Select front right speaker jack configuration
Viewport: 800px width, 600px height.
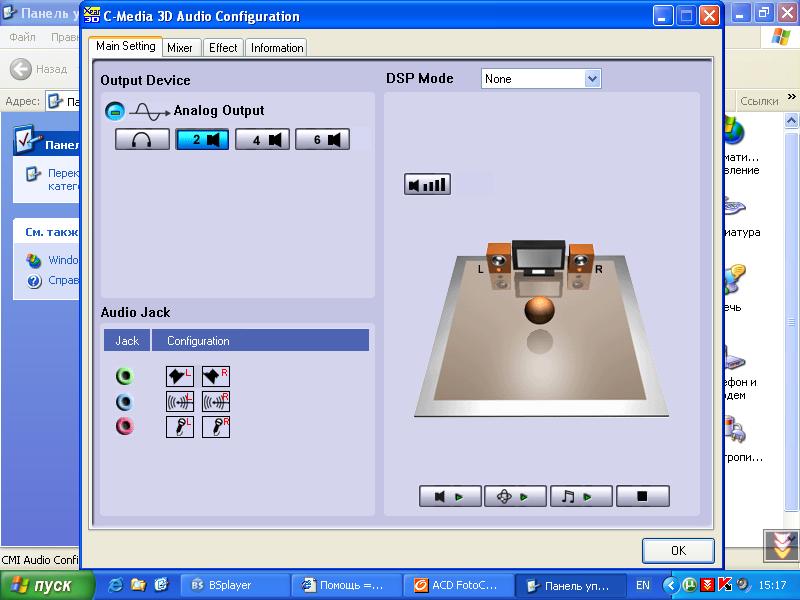[x=216, y=377]
